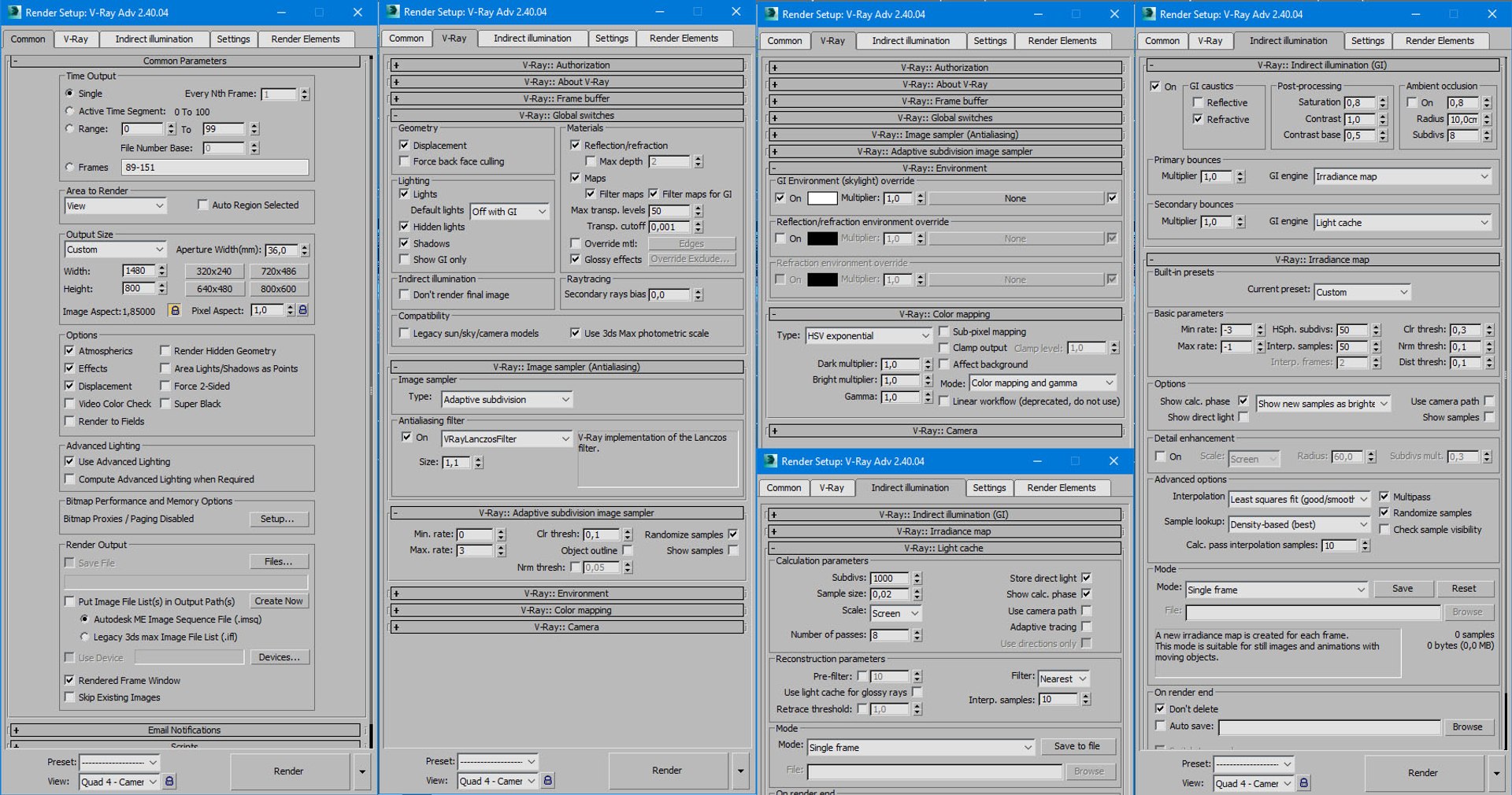Open the Output Size Custom dropdown

116,250
